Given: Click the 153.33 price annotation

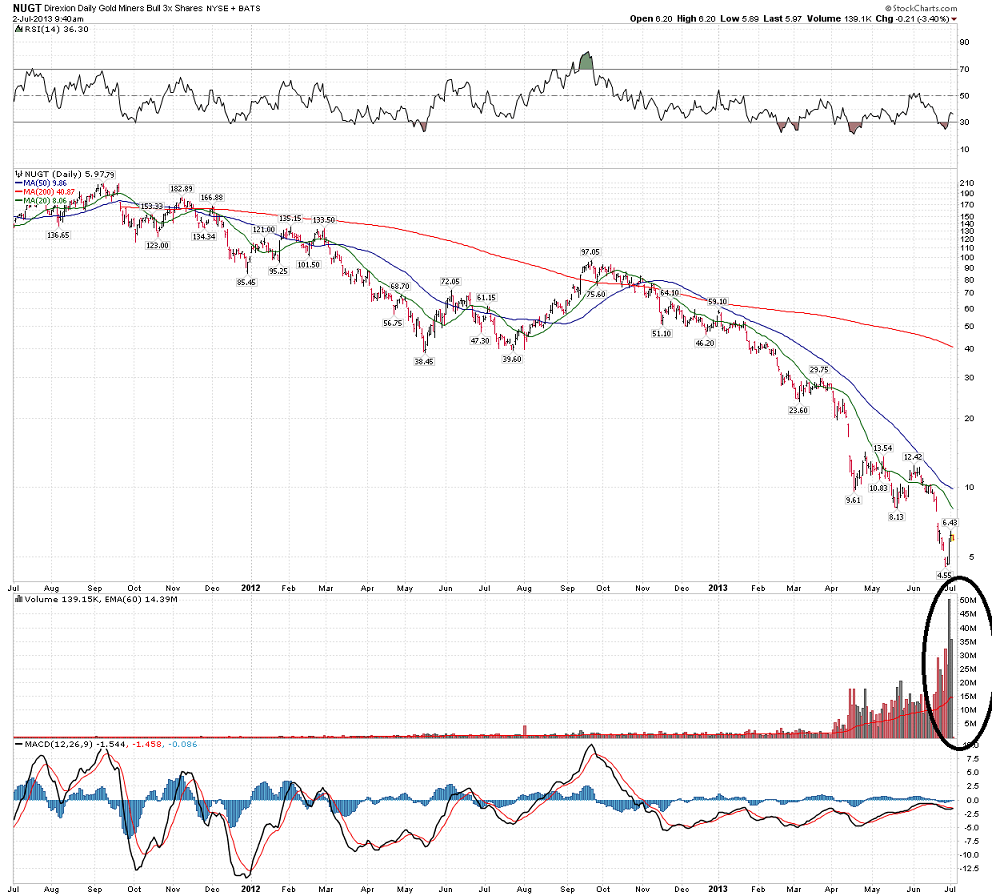Looking at the screenshot, I should click(151, 206).
